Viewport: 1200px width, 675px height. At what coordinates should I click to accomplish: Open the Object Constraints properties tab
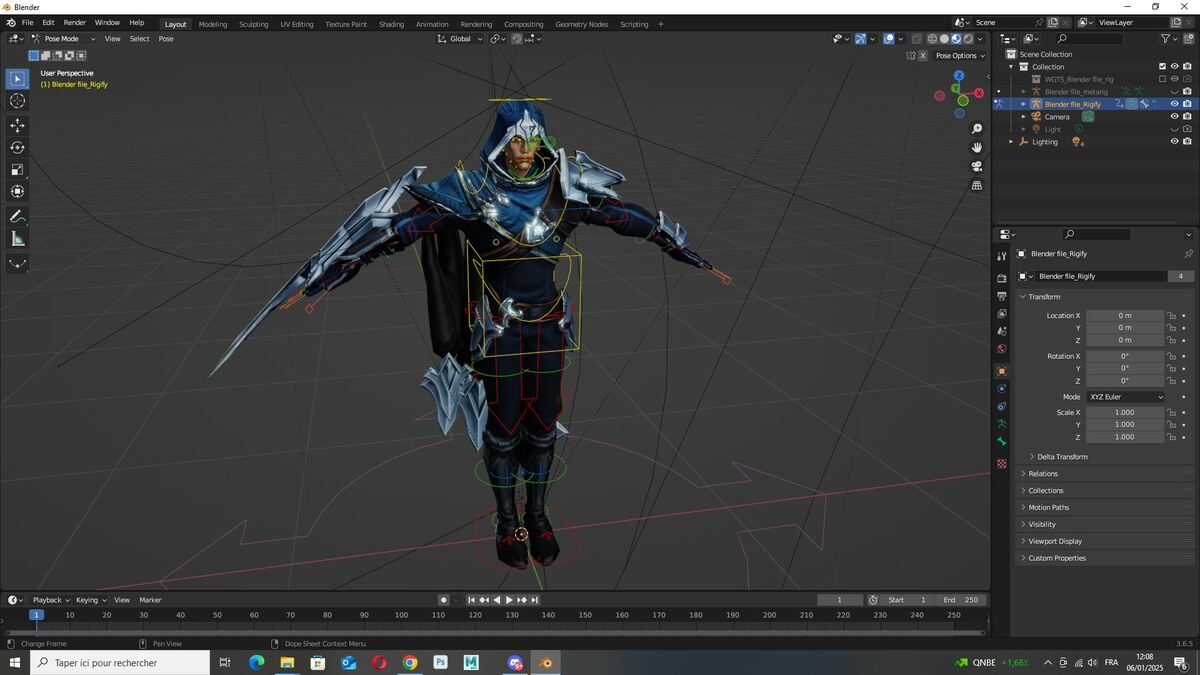click(x=1002, y=406)
